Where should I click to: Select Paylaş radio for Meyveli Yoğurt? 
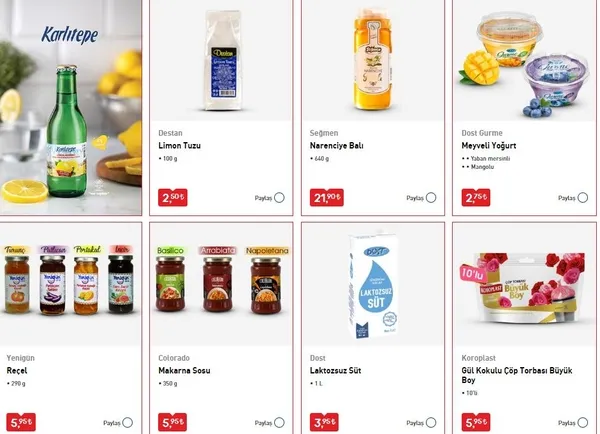(582, 198)
